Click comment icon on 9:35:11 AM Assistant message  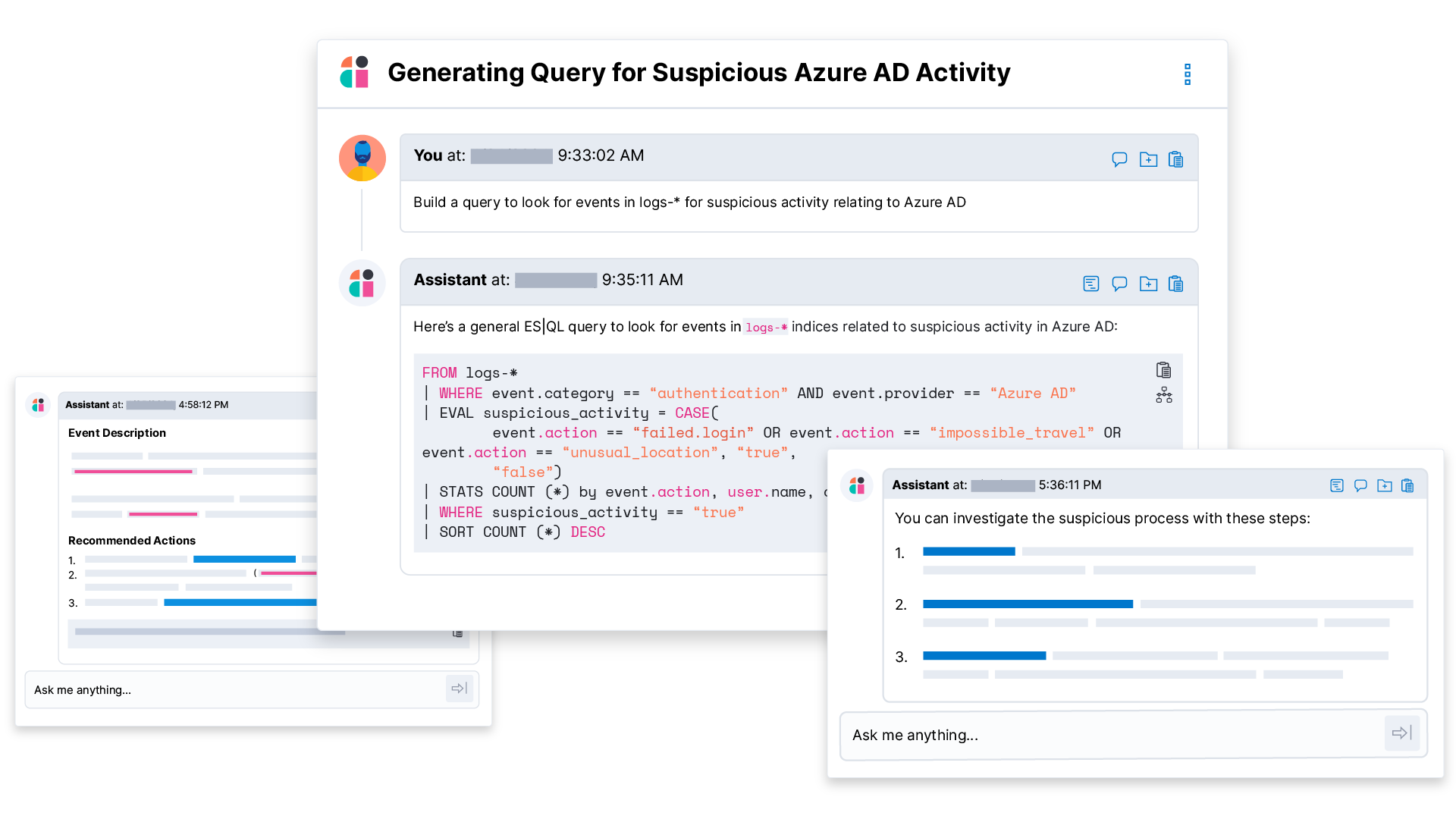tap(1119, 284)
